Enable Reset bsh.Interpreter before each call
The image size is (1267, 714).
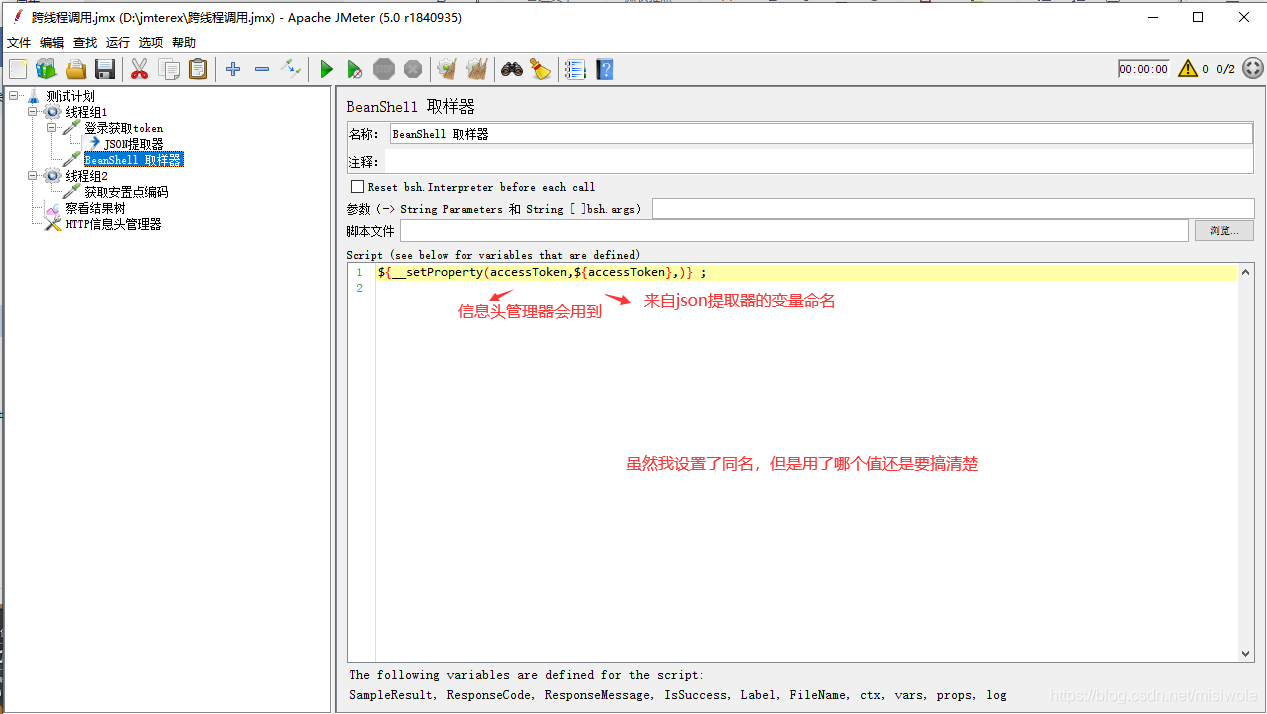coord(357,187)
